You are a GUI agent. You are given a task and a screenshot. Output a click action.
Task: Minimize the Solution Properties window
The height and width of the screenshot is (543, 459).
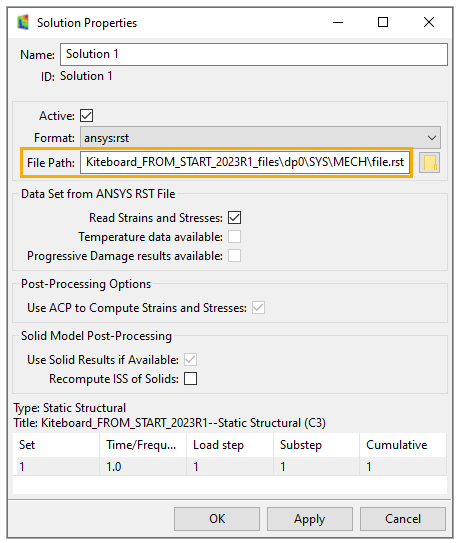(x=338, y=23)
